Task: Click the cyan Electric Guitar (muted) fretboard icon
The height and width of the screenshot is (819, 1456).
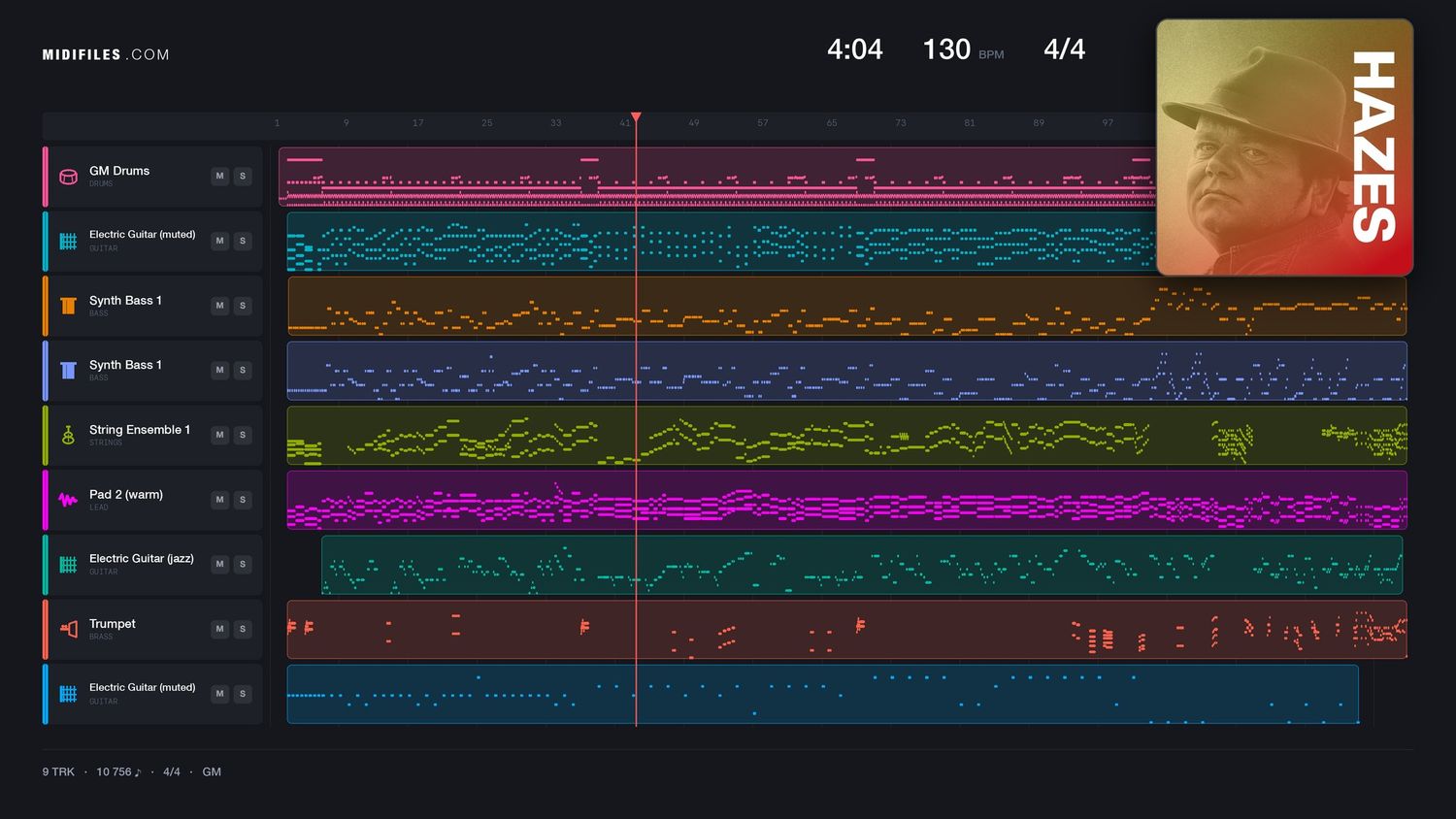Action: click(68, 241)
